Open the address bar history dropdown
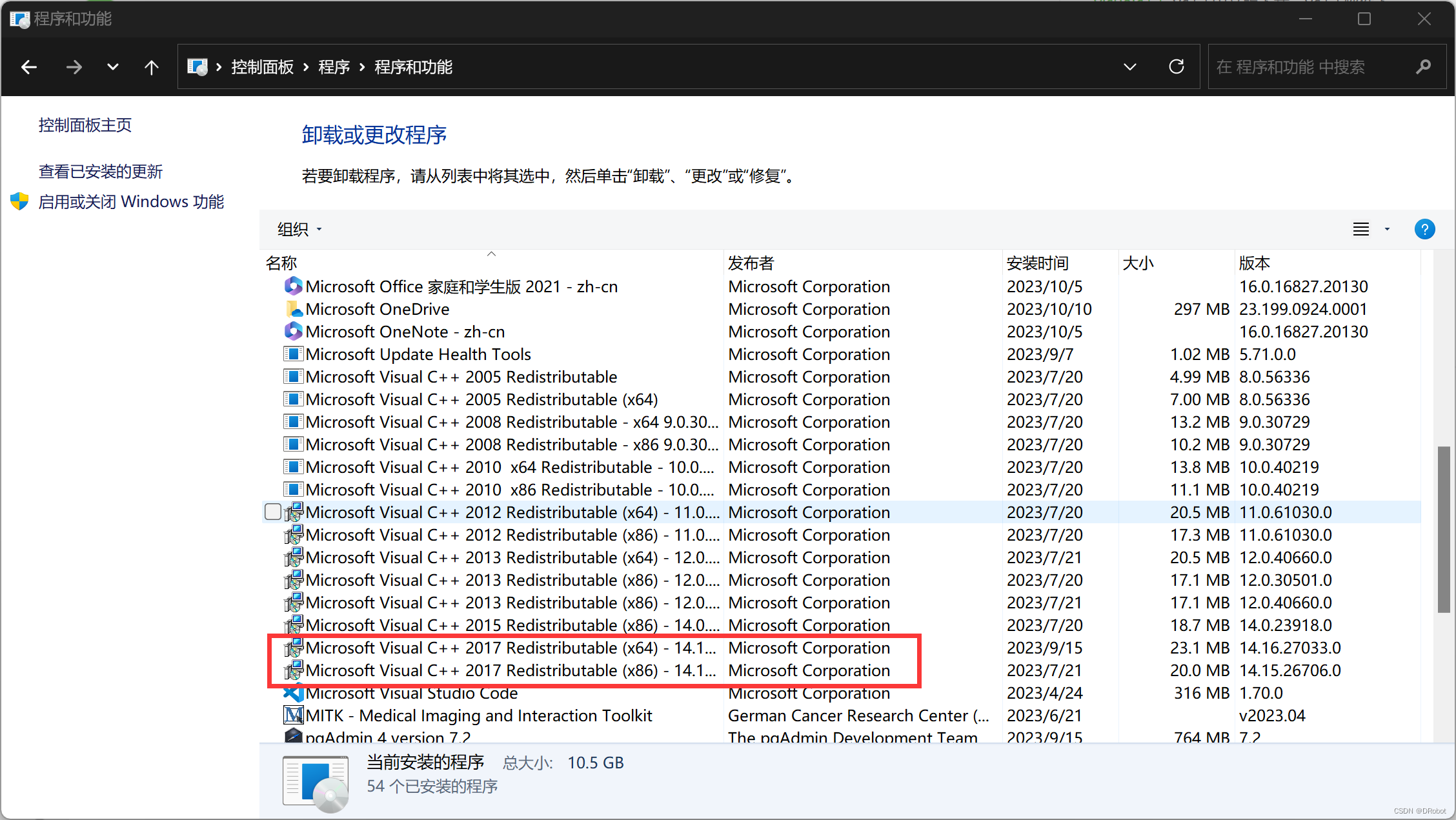This screenshot has width=1456, height=820. coord(1129,66)
